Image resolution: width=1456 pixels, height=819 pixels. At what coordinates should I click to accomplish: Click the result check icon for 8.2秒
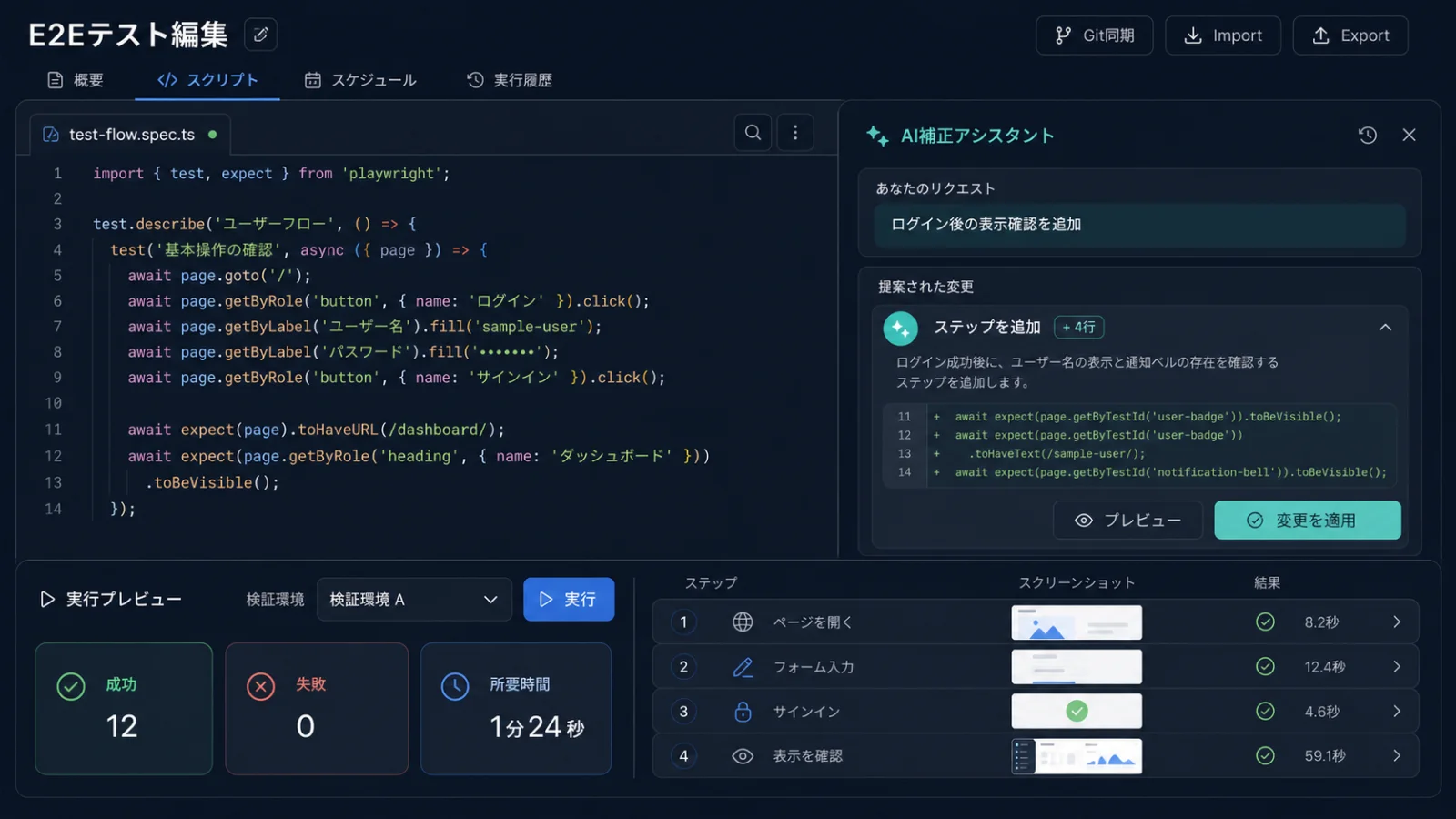click(x=1265, y=622)
